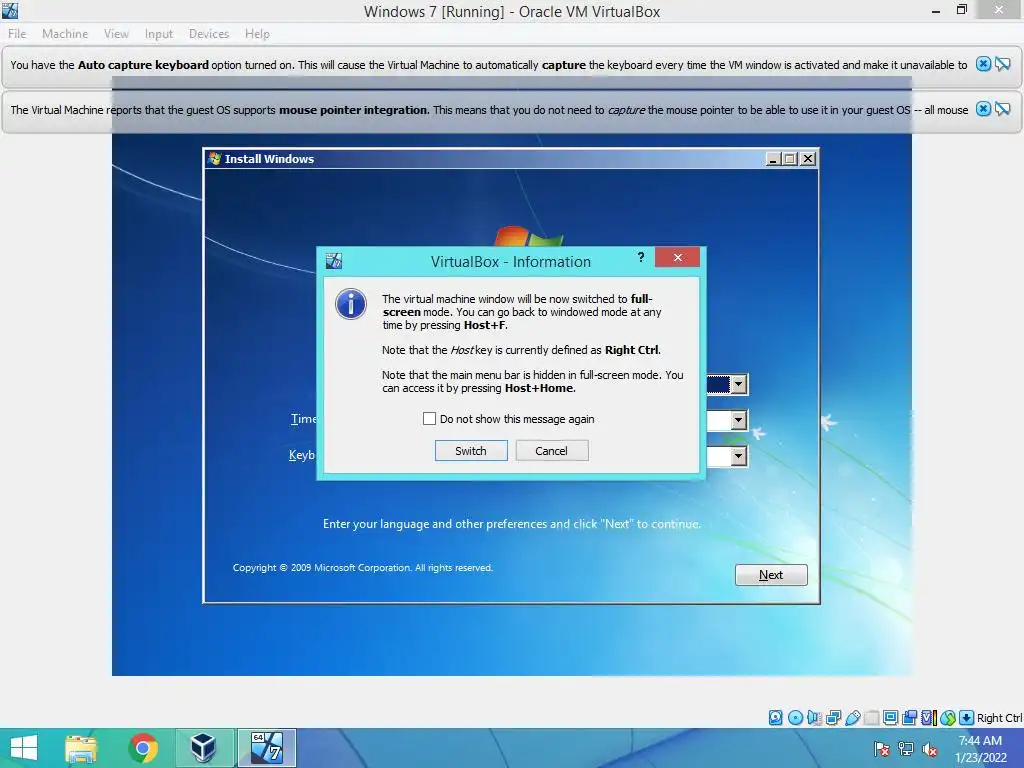Image resolution: width=1024 pixels, height=768 pixels.
Task: Click the mouse integration indicator icon
Action: pos(948,718)
